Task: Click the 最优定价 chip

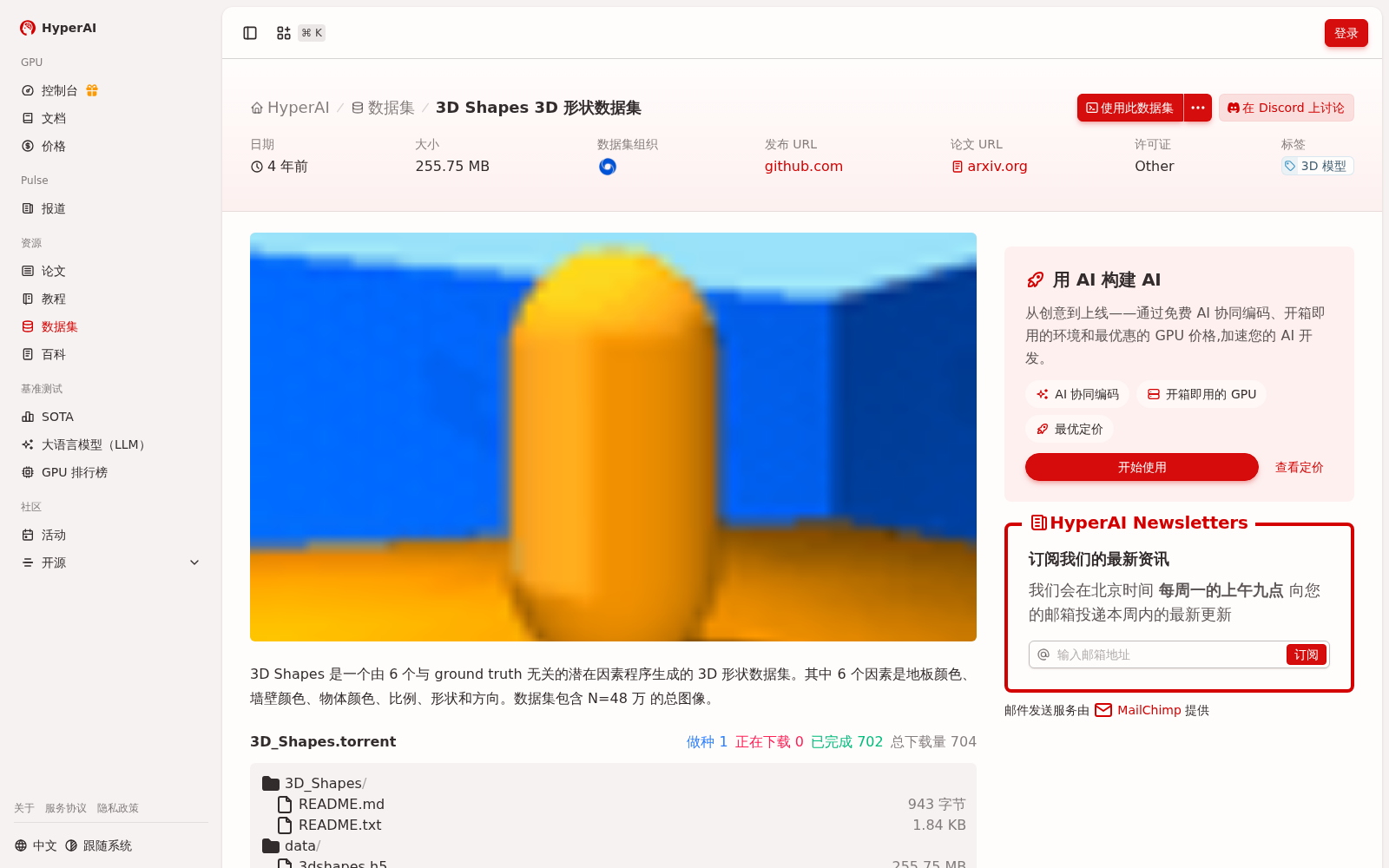Action: click(x=1070, y=429)
